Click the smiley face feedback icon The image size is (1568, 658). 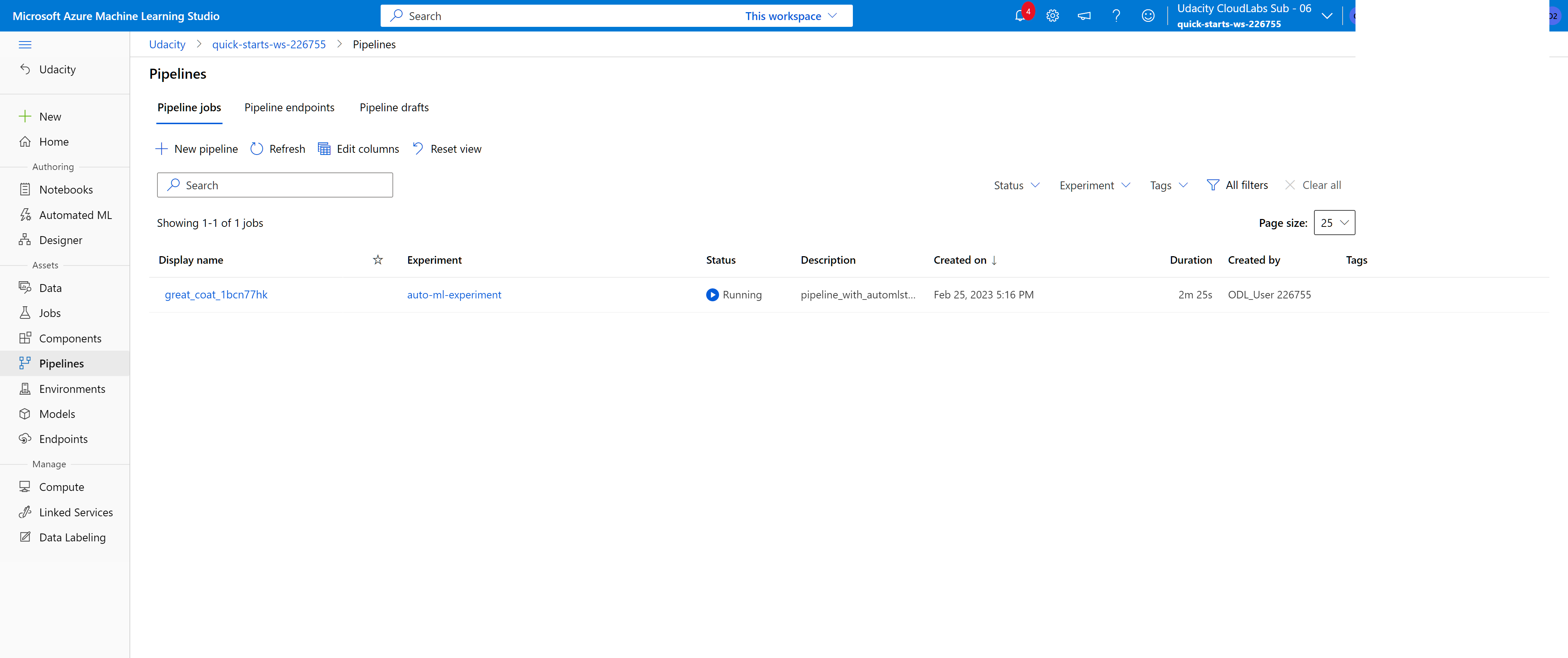pos(1147,16)
